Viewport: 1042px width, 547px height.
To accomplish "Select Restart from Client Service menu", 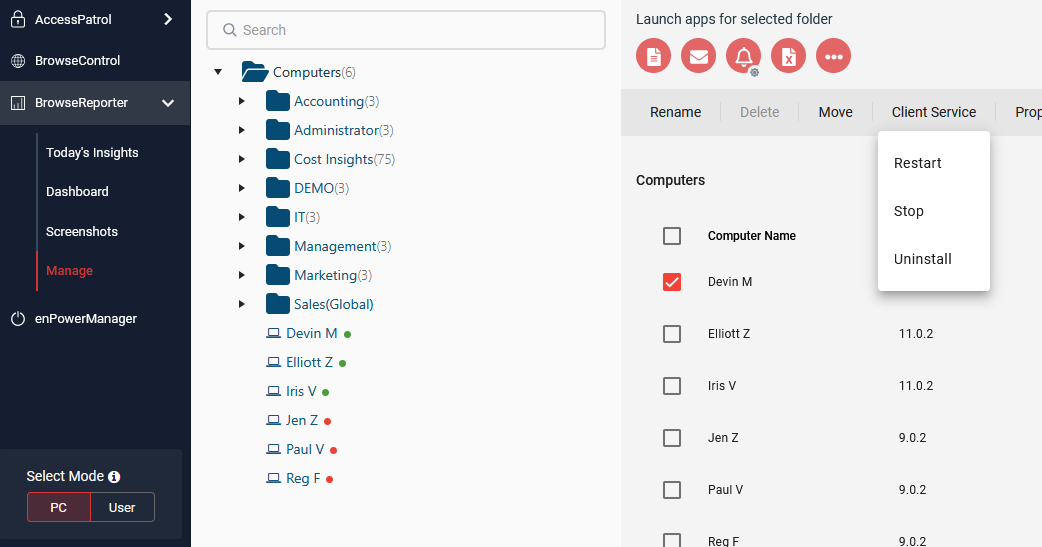I will pos(917,163).
